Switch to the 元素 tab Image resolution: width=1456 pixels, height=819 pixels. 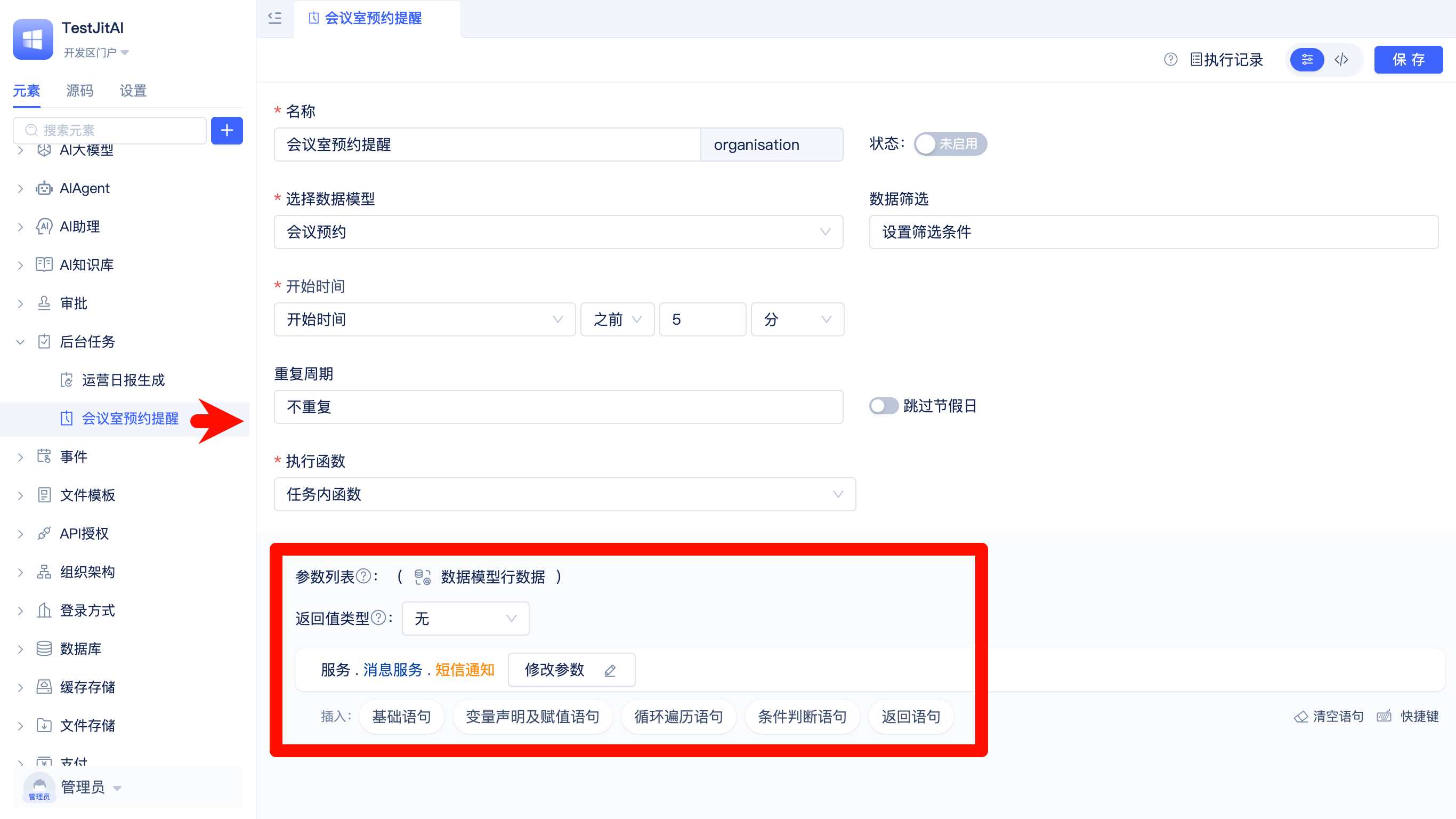[27, 91]
